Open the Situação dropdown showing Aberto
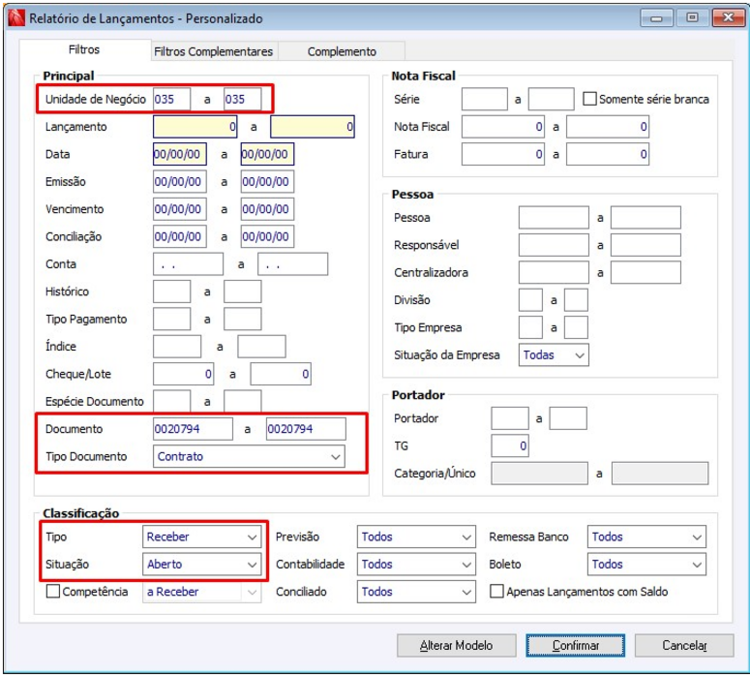 (251, 564)
